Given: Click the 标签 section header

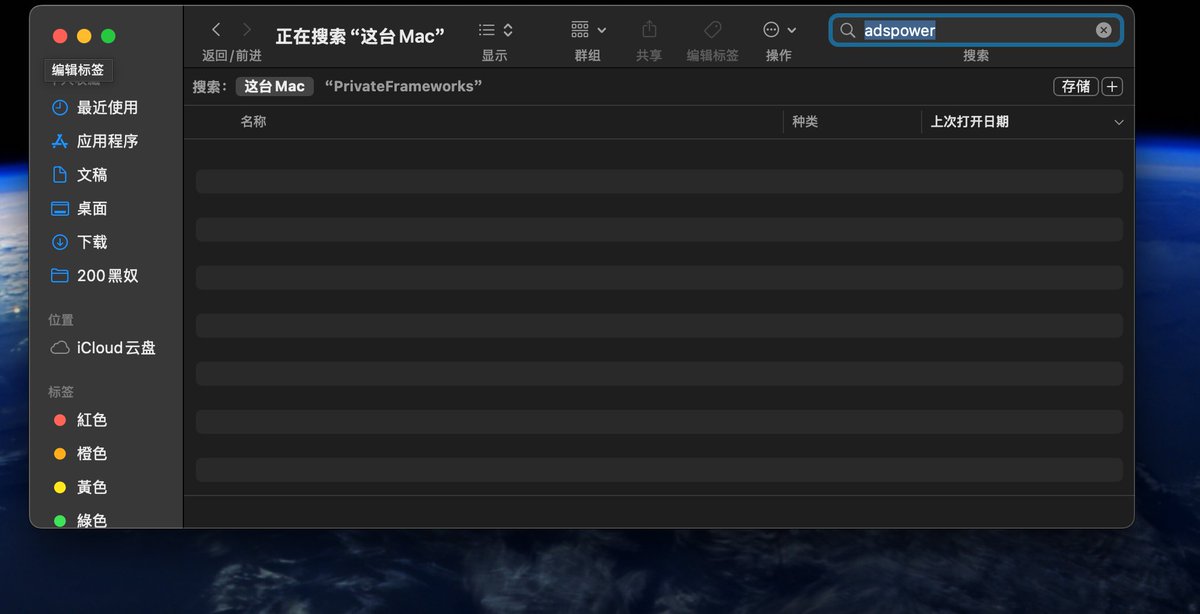Looking at the screenshot, I should pyautogui.click(x=61, y=392).
